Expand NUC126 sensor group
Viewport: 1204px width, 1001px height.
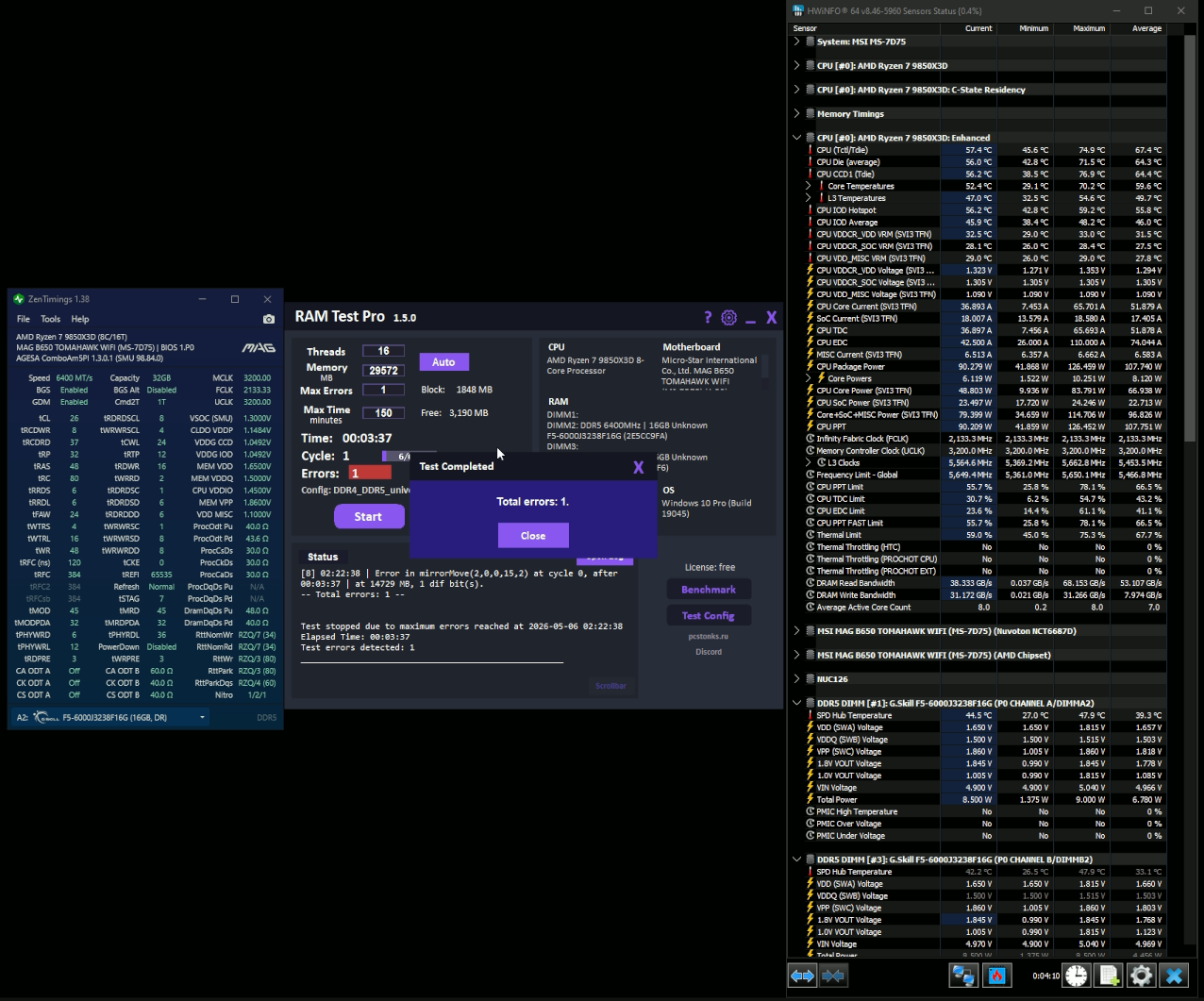tap(797, 679)
